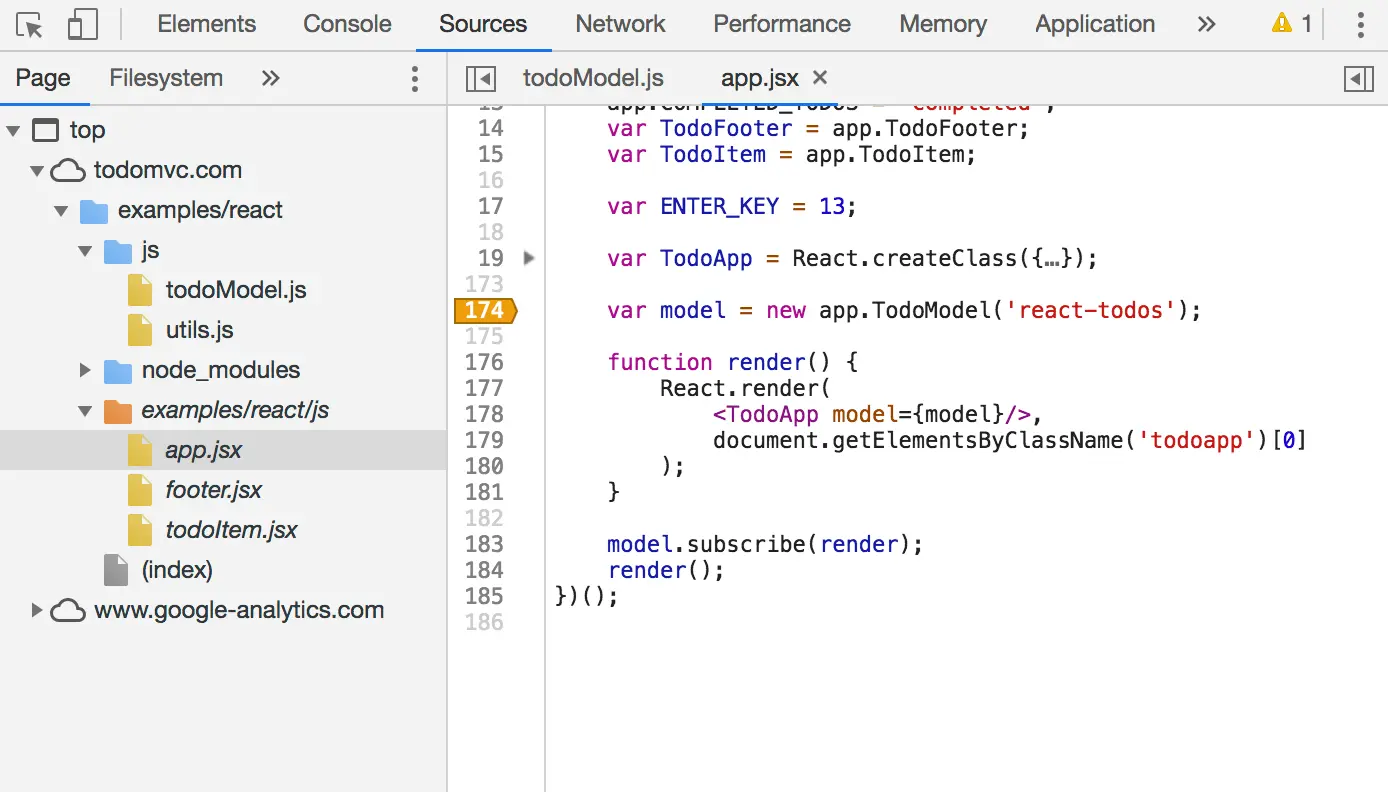Activate the inspect element picker icon

coord(31,24)
